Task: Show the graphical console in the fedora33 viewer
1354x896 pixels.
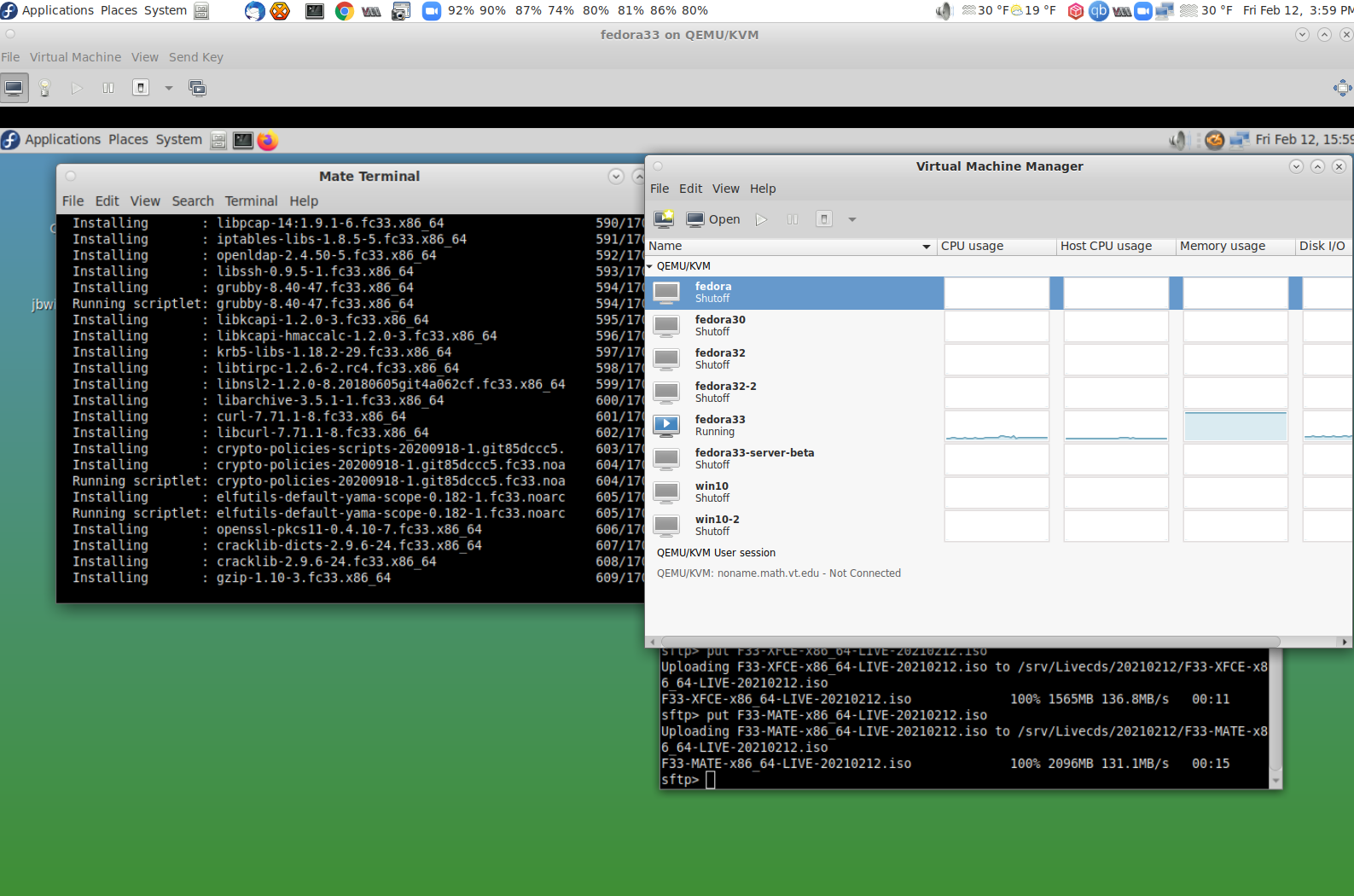Action: (14, 88)
